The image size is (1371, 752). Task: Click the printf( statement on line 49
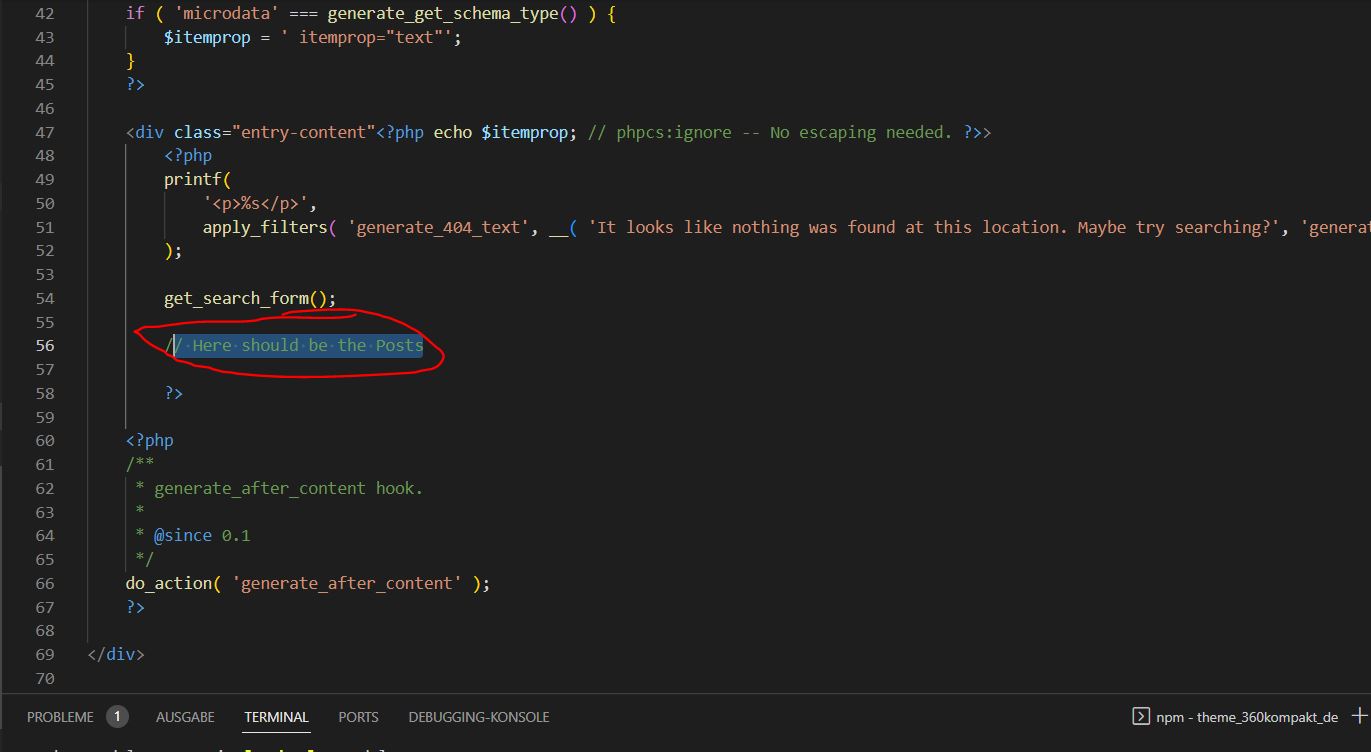pyautogui.click(x=198, y=180)
